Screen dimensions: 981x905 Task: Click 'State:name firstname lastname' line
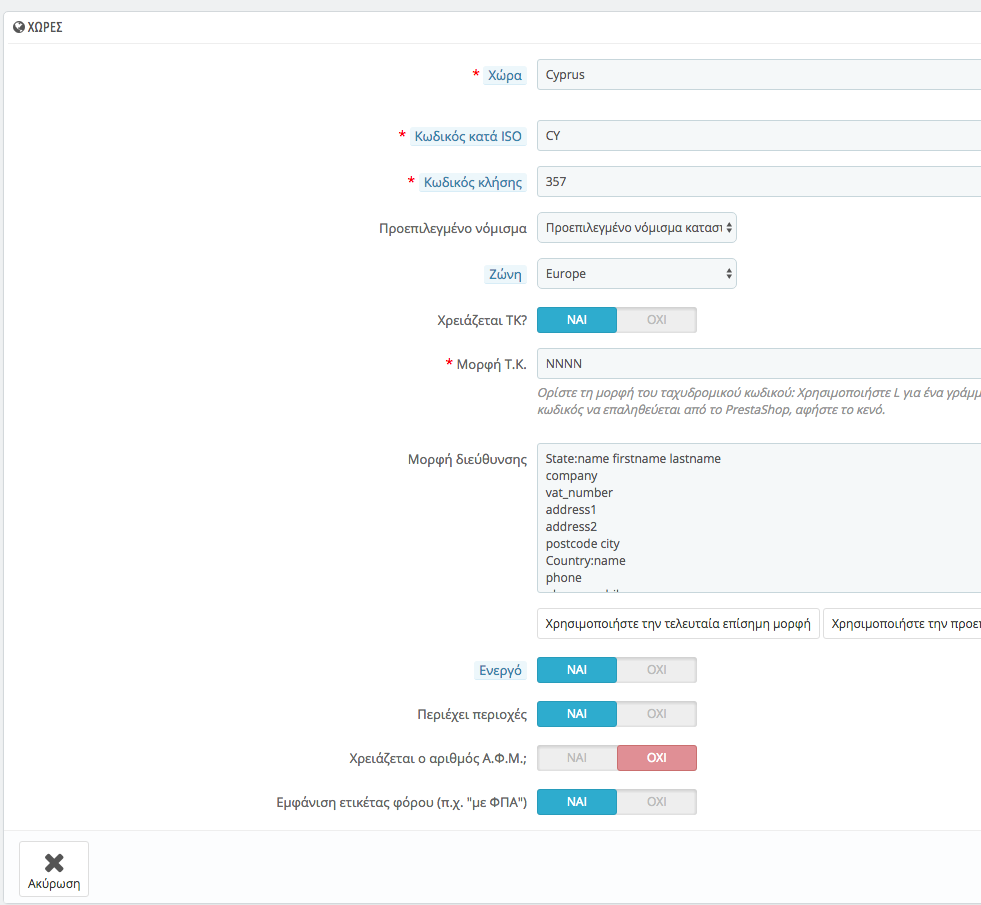(633, 458)
